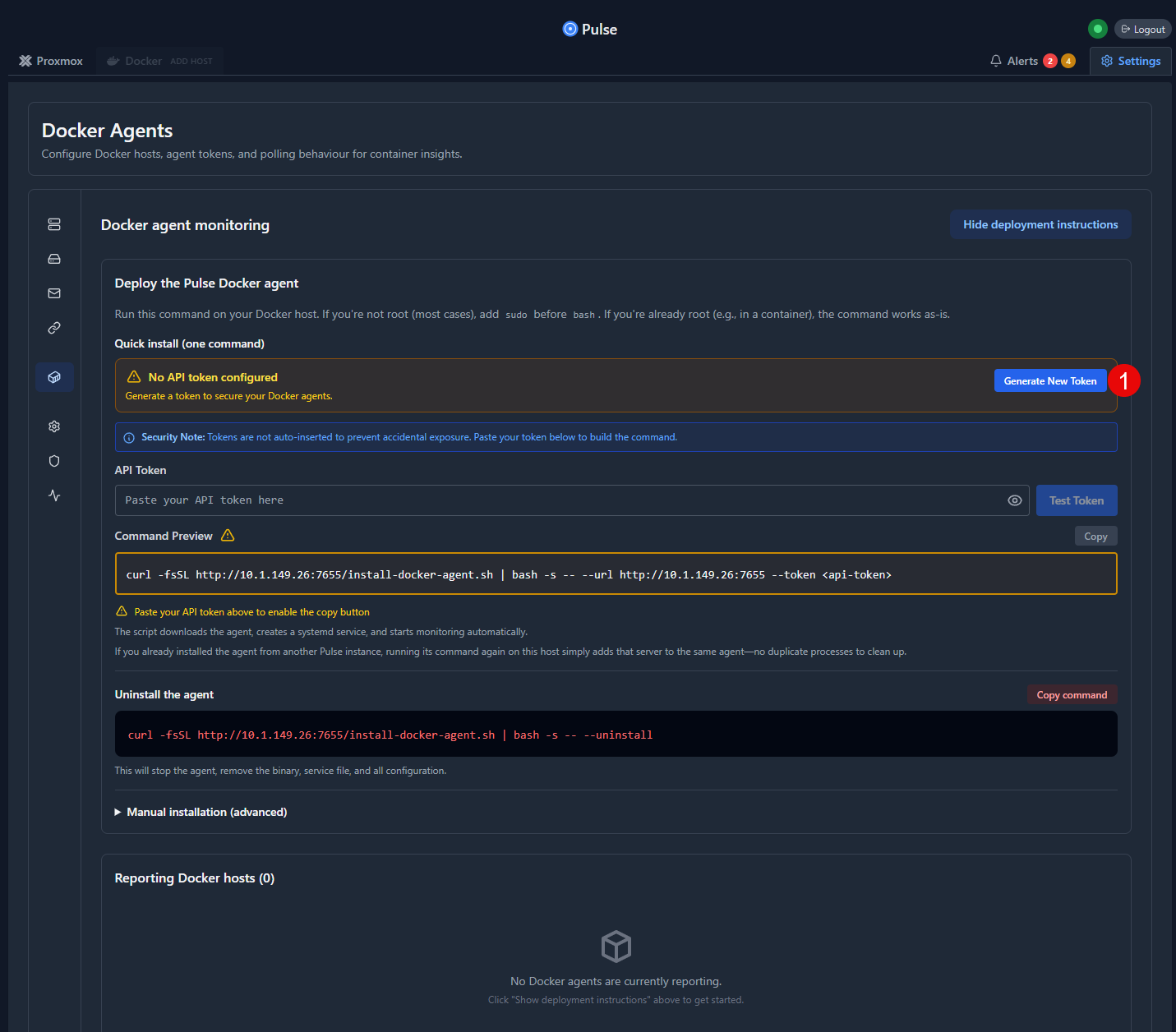Open the storage drive sidebar icon
This screenshot has height=1032, width=1176.
[54, 259]
